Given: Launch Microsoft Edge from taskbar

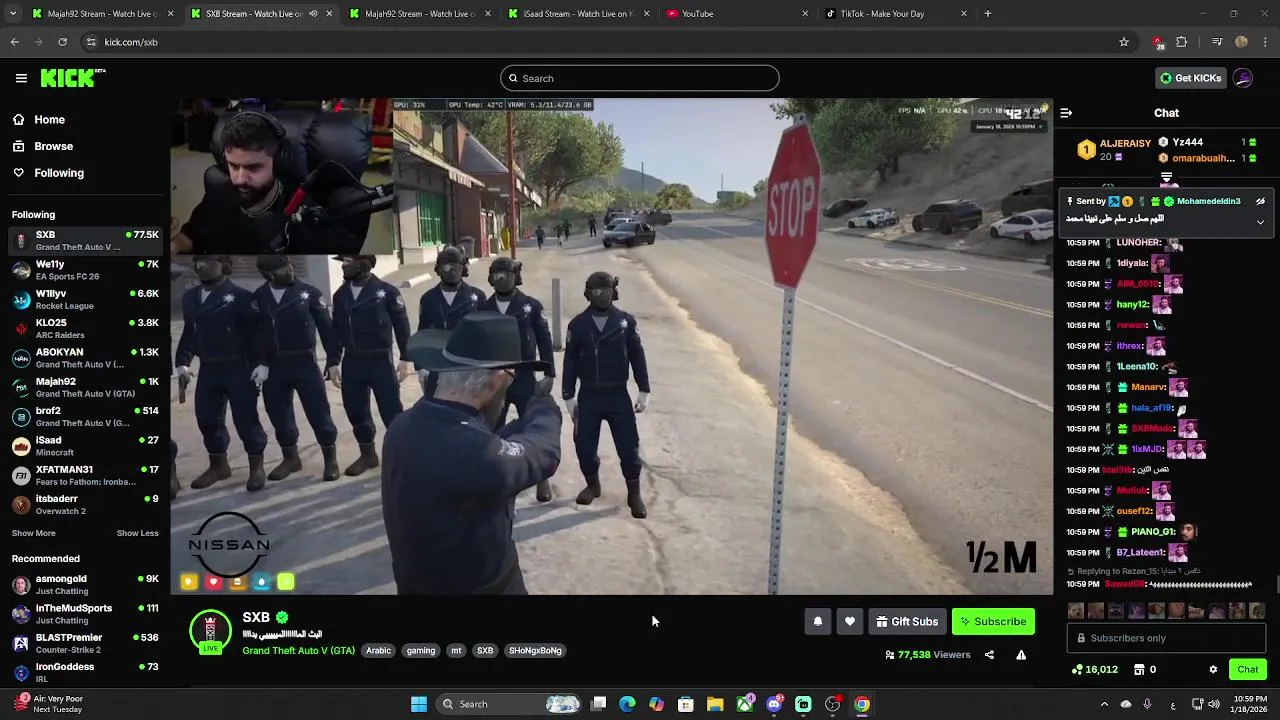Looking at the screenshot, I should 627,704.
